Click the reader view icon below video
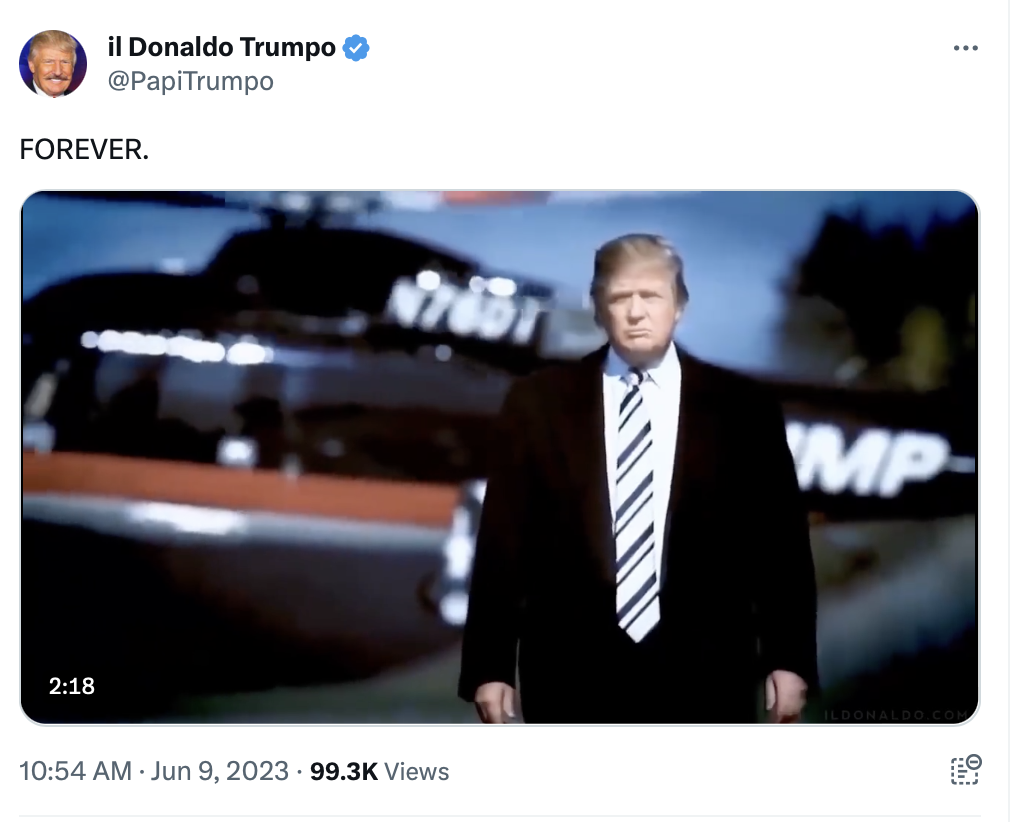This screenshot has width=1014, height=822. coord(965,770)
